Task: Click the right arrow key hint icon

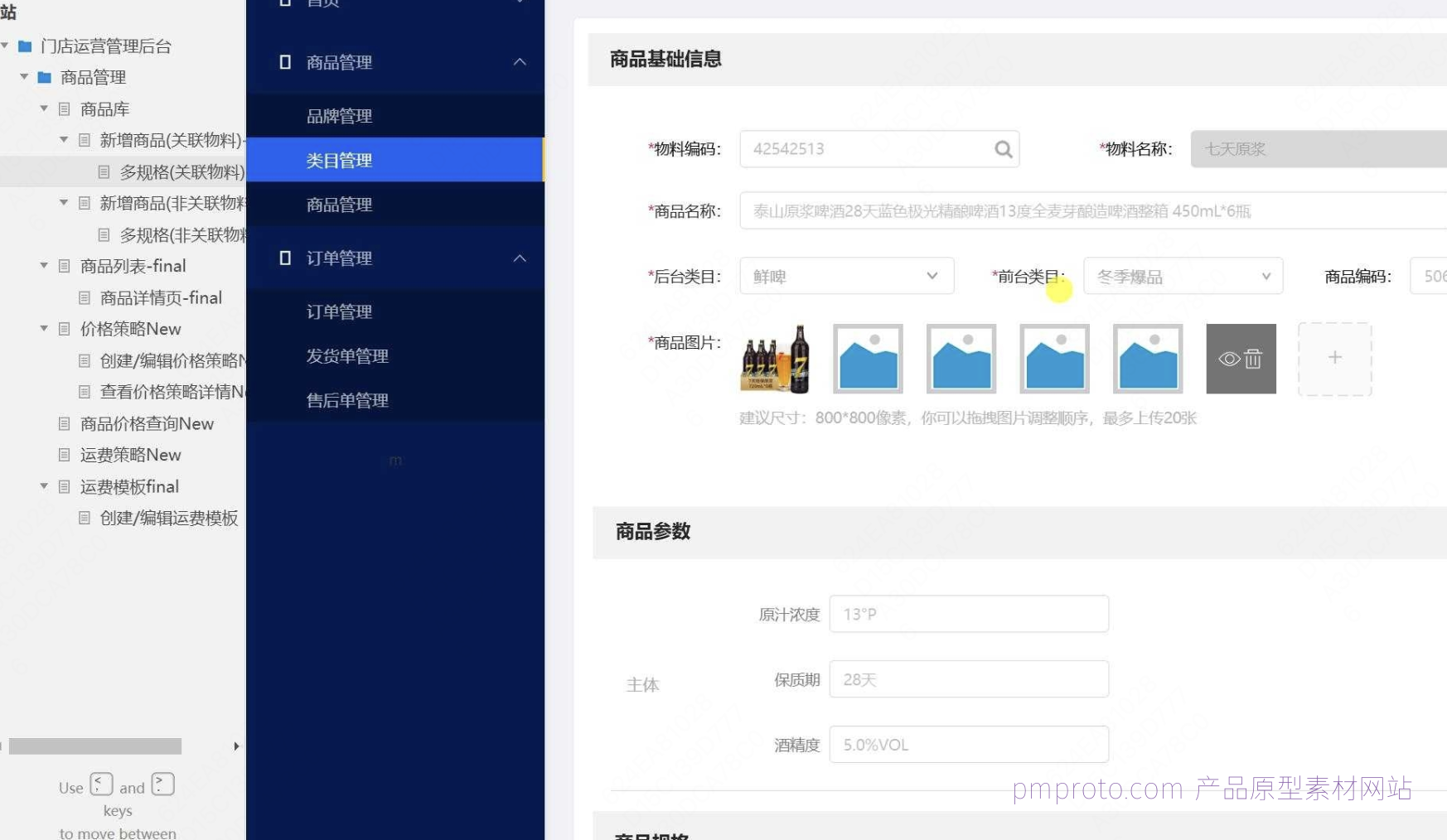Action: tap(162, 784)
